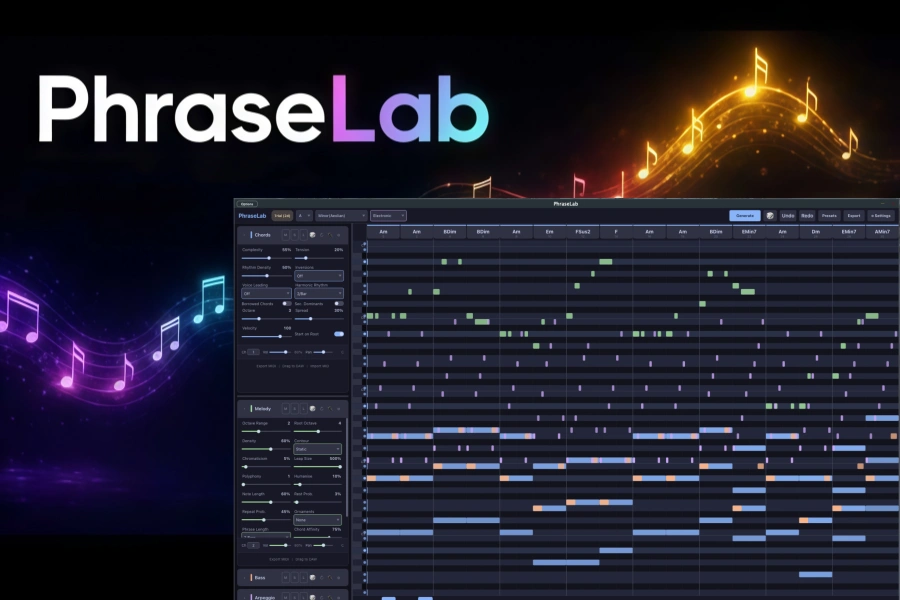Screen dimensions: 900x600
Task: Open the Options menu in the title bar
Action: (247, 204)
